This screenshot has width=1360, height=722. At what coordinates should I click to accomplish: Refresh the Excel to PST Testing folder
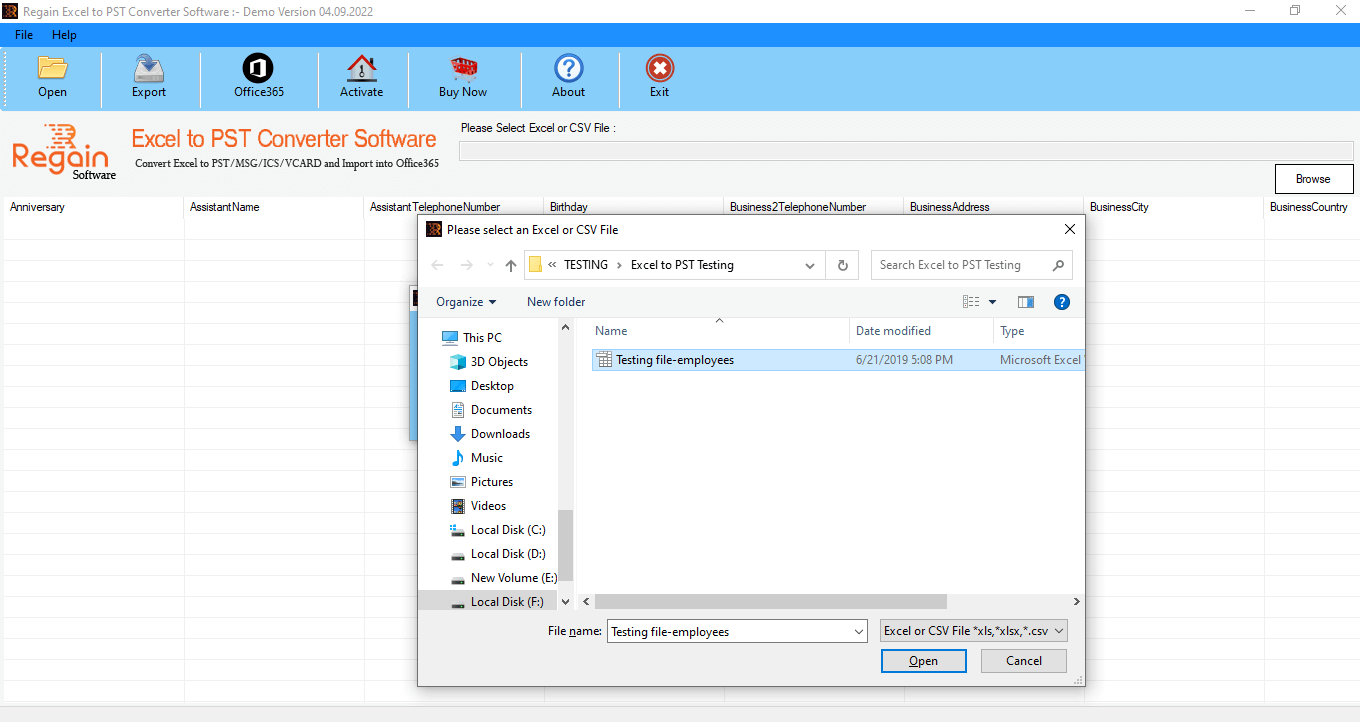click(x=842, y=264)
